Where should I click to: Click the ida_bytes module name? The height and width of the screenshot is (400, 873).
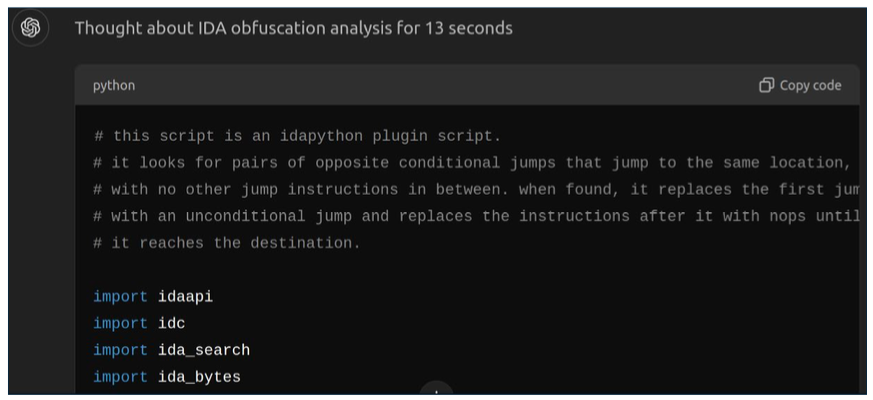(x=199, y=377)
